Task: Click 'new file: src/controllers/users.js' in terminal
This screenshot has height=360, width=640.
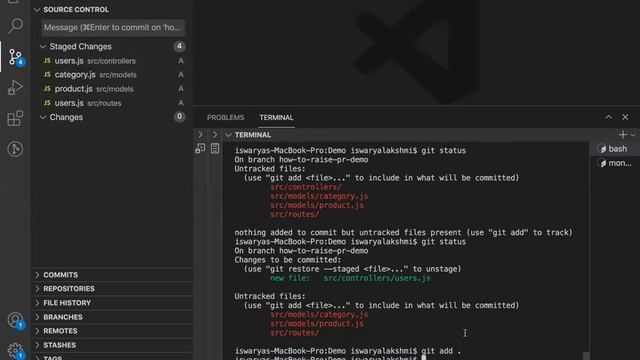Action: coord(350,278)
